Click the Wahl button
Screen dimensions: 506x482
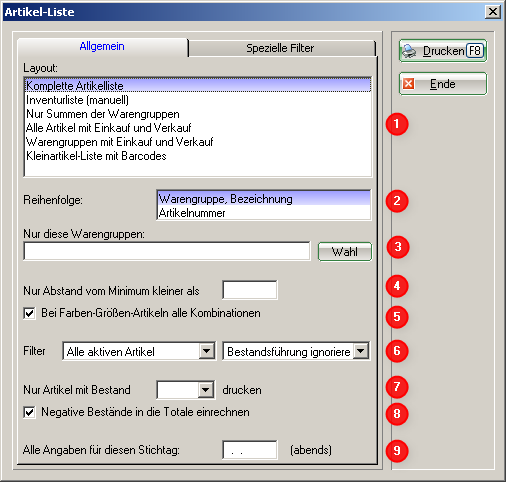pyautogui.click(x=345, y=252)
